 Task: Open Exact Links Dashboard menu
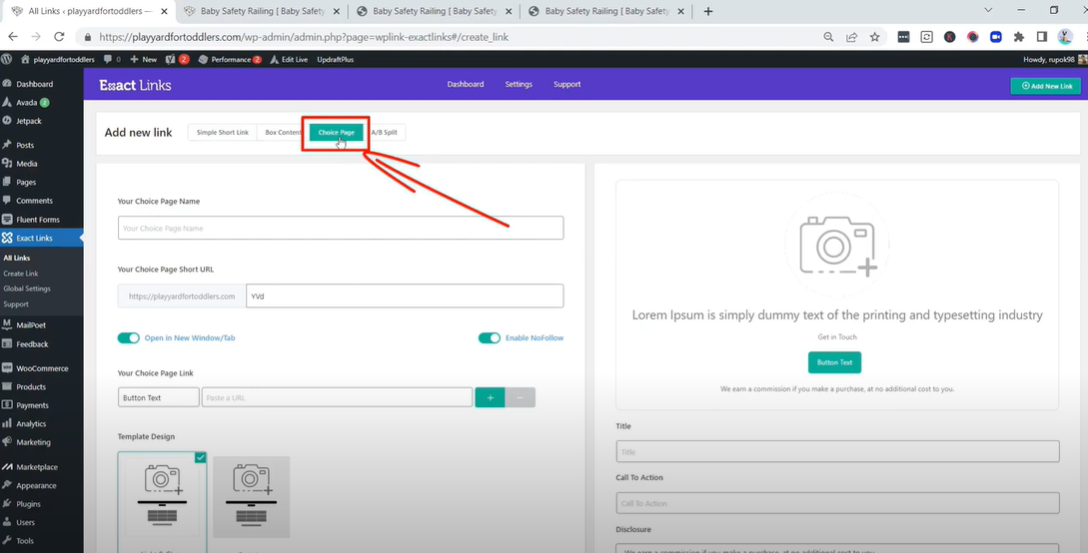point(466,85)
